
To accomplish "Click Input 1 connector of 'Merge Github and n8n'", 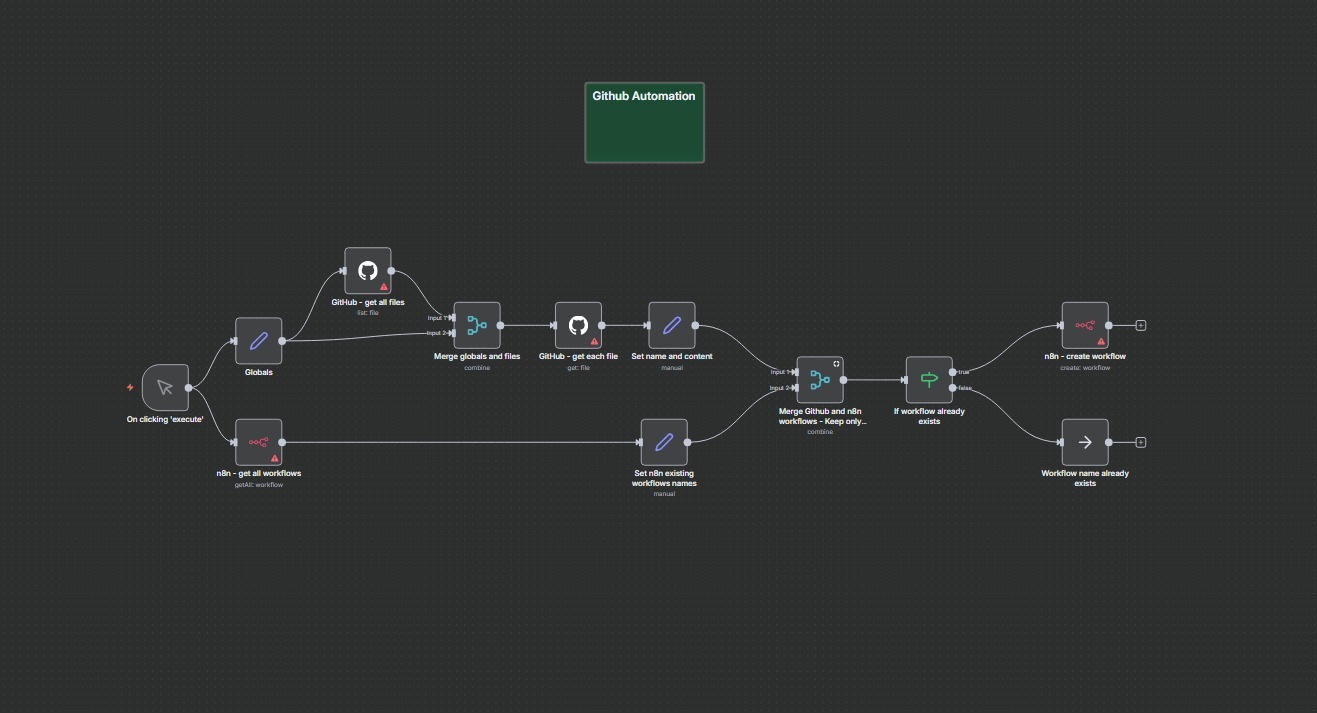I will (796, 372).
